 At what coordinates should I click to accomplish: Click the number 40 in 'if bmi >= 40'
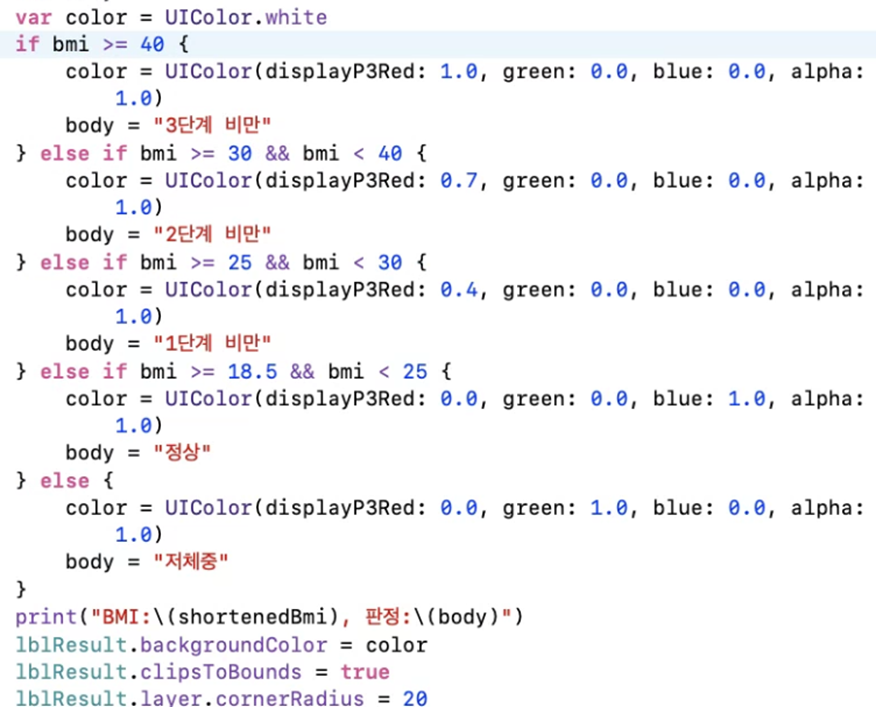(x=153, y=44)
